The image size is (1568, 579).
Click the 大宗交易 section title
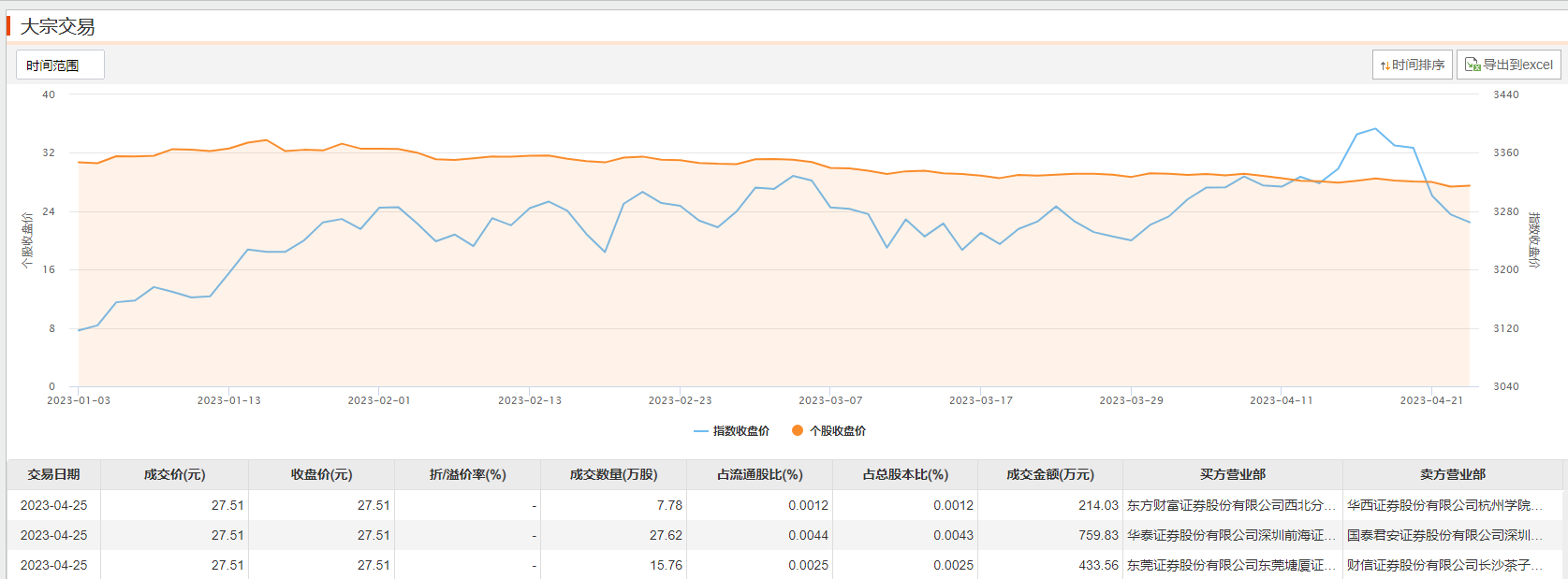(x=58, y=27)
